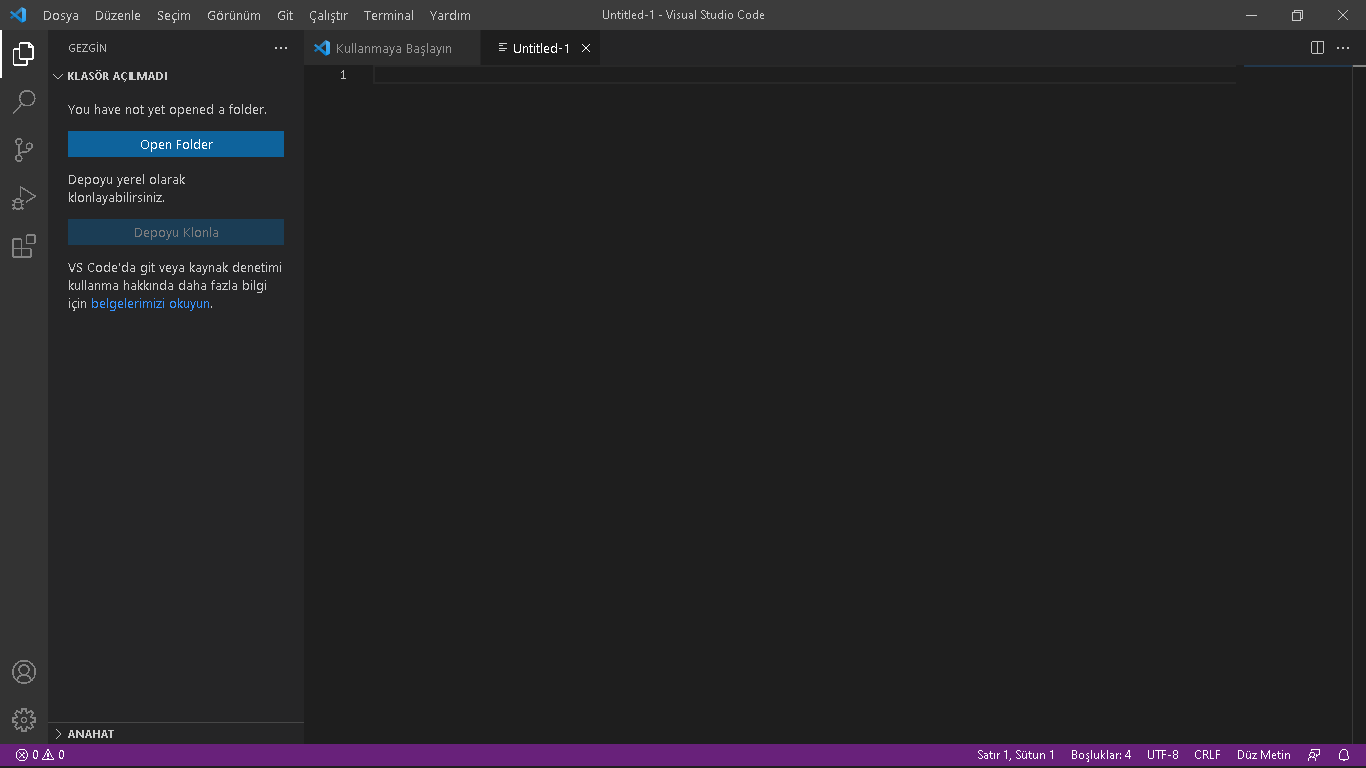Switch to Kullanmaya Başlayın tab

coord(392,48)
